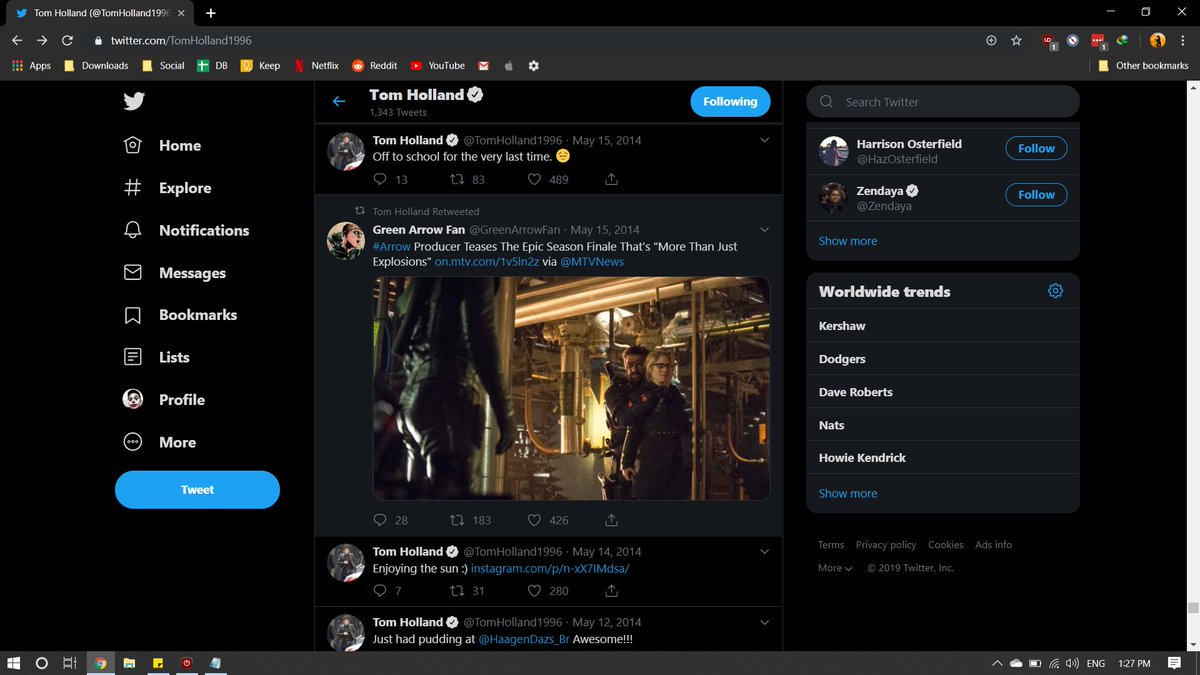Toggle the Following button for Tom Holland
The image size is (1200, 675).
[730, 101]
